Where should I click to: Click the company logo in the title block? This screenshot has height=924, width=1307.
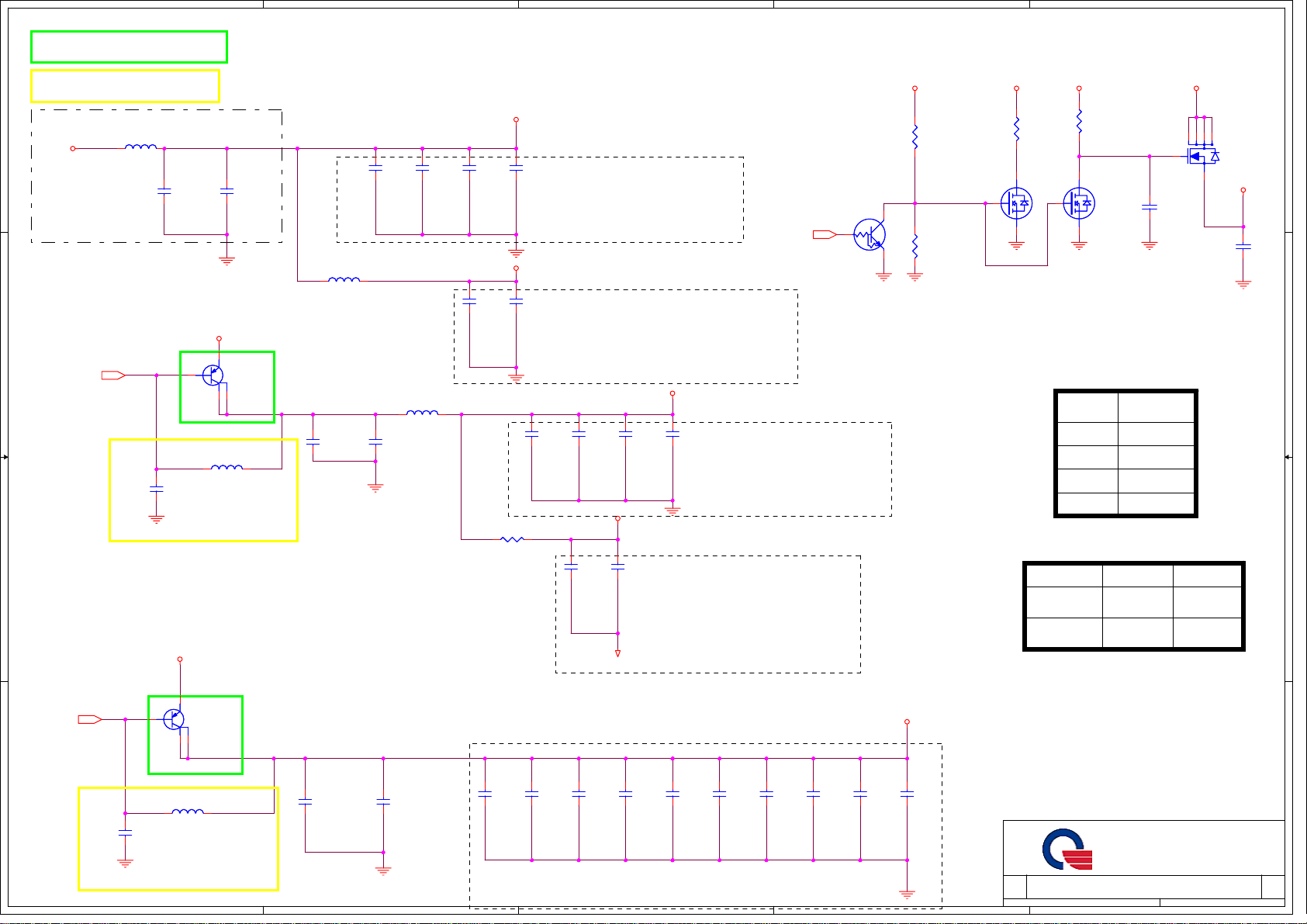click(x=1067, y=850)
